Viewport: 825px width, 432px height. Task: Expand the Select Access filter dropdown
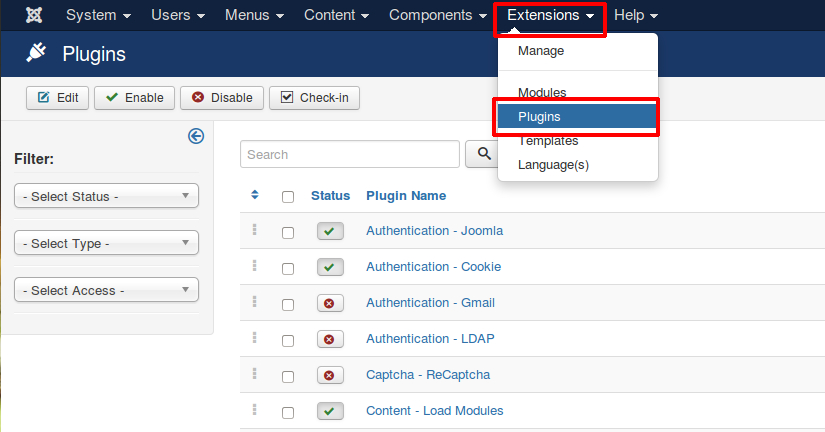106,290
